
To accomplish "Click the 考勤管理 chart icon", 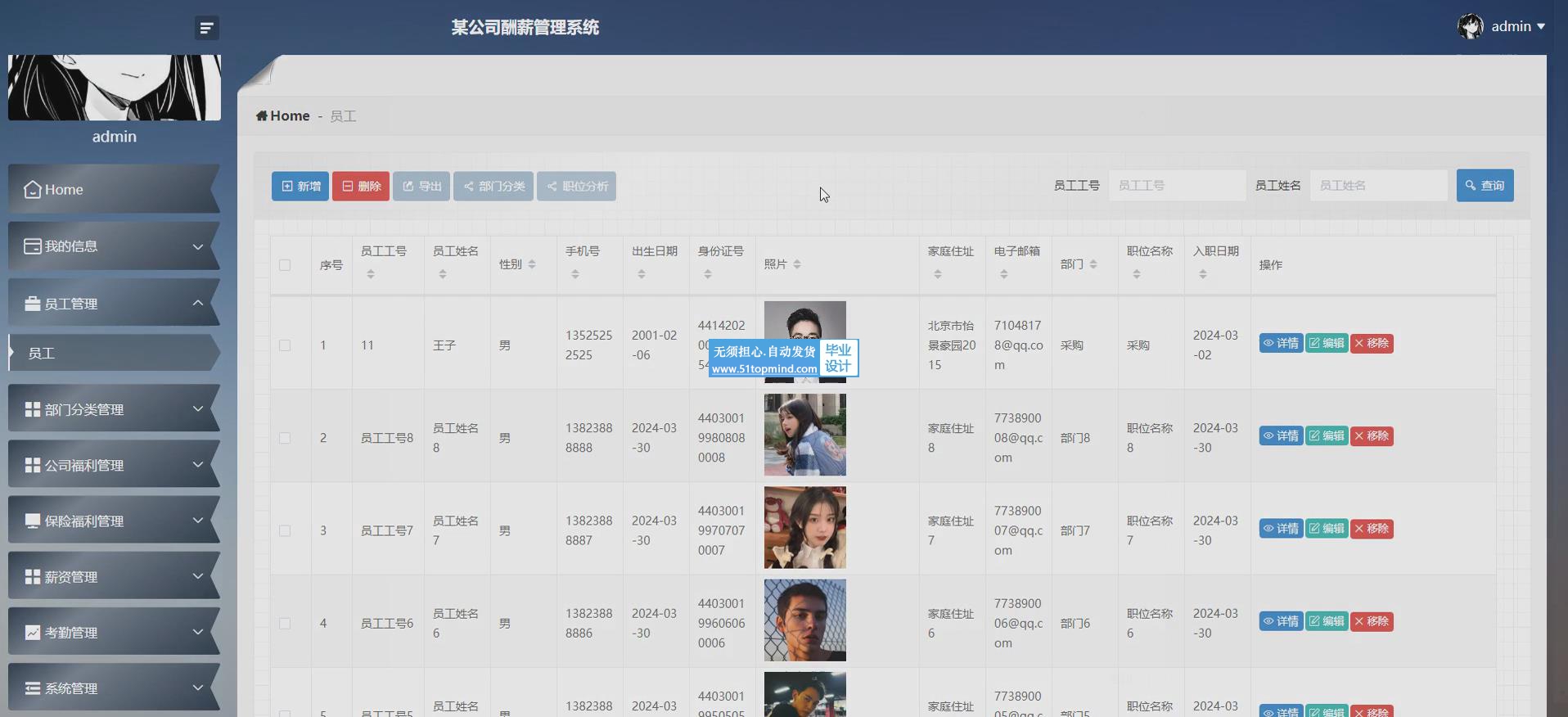I will 33,633.
